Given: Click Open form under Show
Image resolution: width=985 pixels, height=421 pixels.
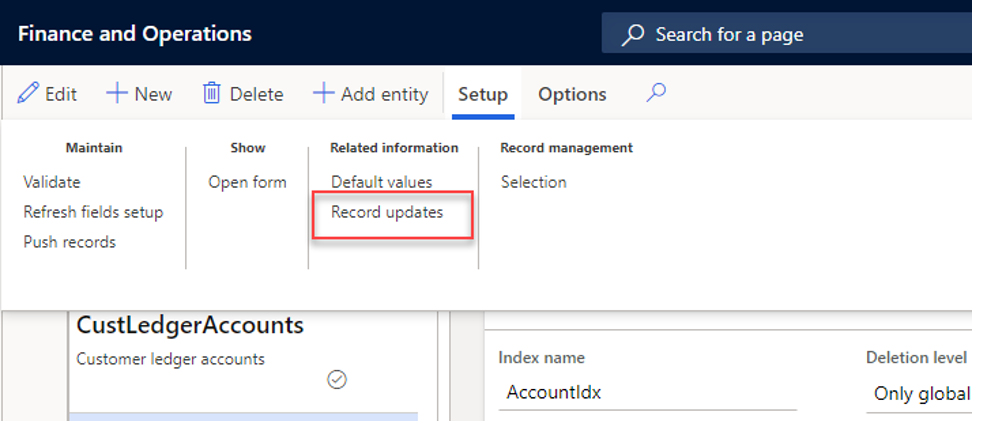Looking at the screenshot, I should [248, 182].
